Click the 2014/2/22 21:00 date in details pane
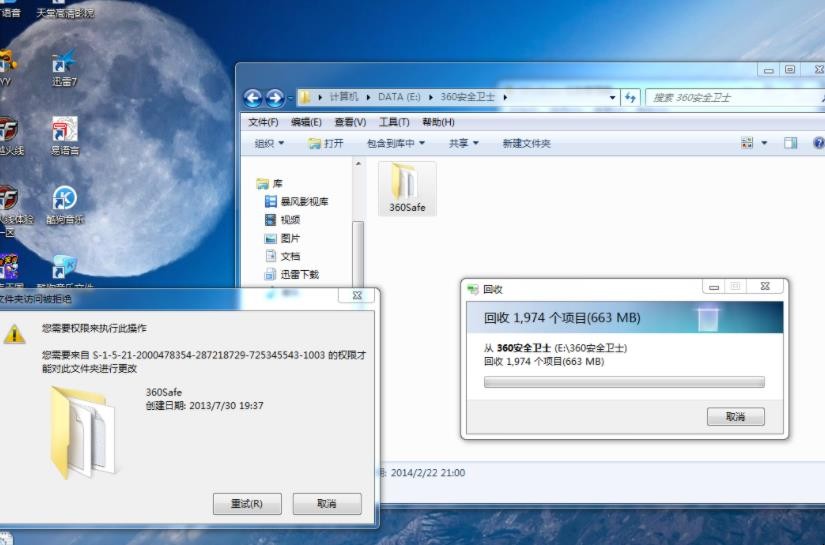Viewport: 825px width, 545px height. 428,473
